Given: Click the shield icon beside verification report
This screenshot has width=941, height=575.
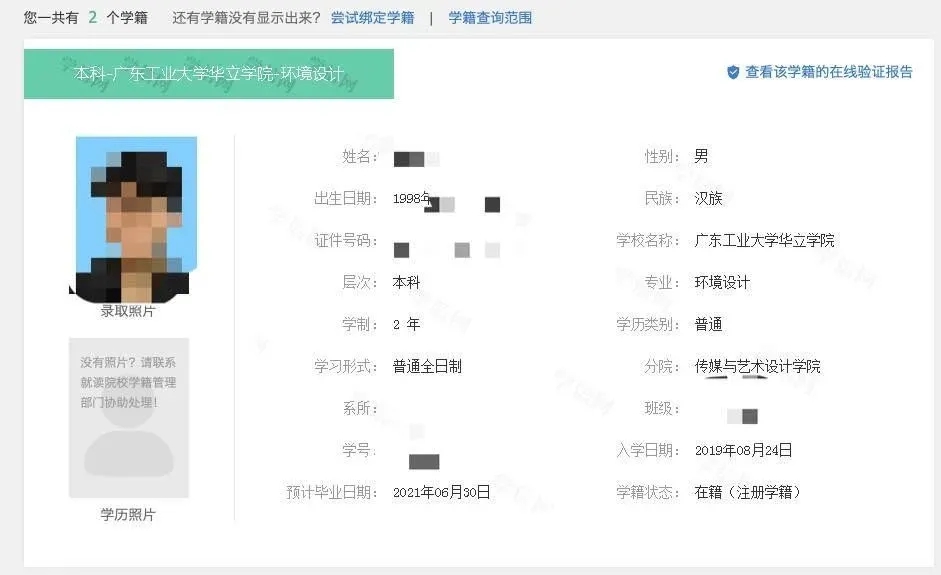Looking at the screenshot, I should point(733,73).
